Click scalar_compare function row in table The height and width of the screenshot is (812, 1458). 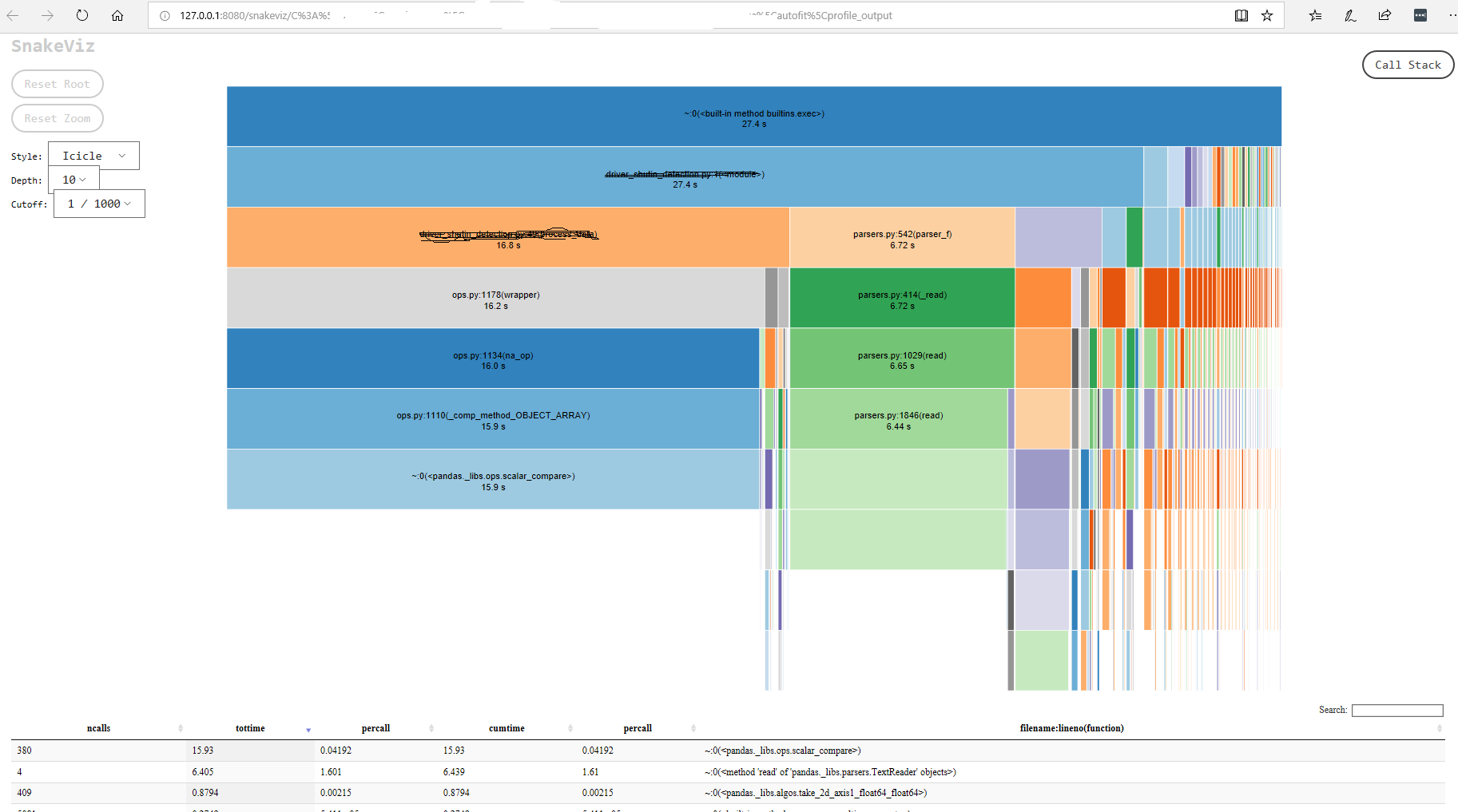pos(728,751)
